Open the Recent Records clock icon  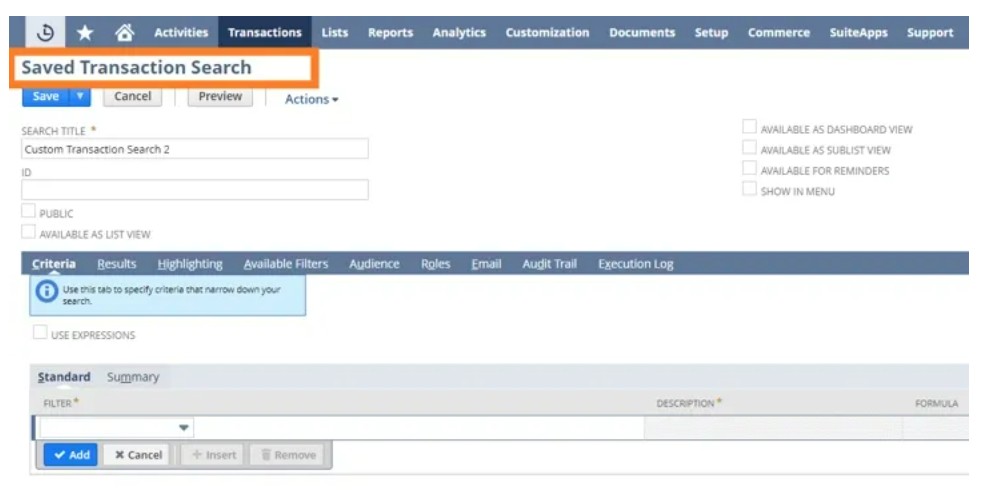click(45, 32)
